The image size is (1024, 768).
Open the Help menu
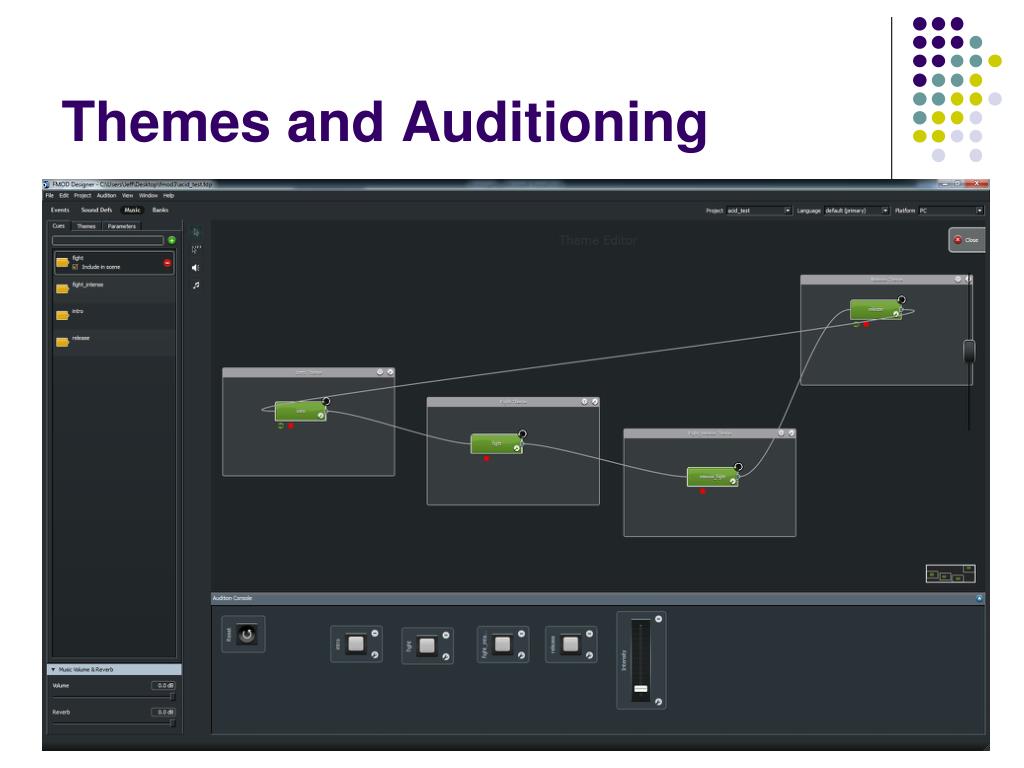point(168,195)
